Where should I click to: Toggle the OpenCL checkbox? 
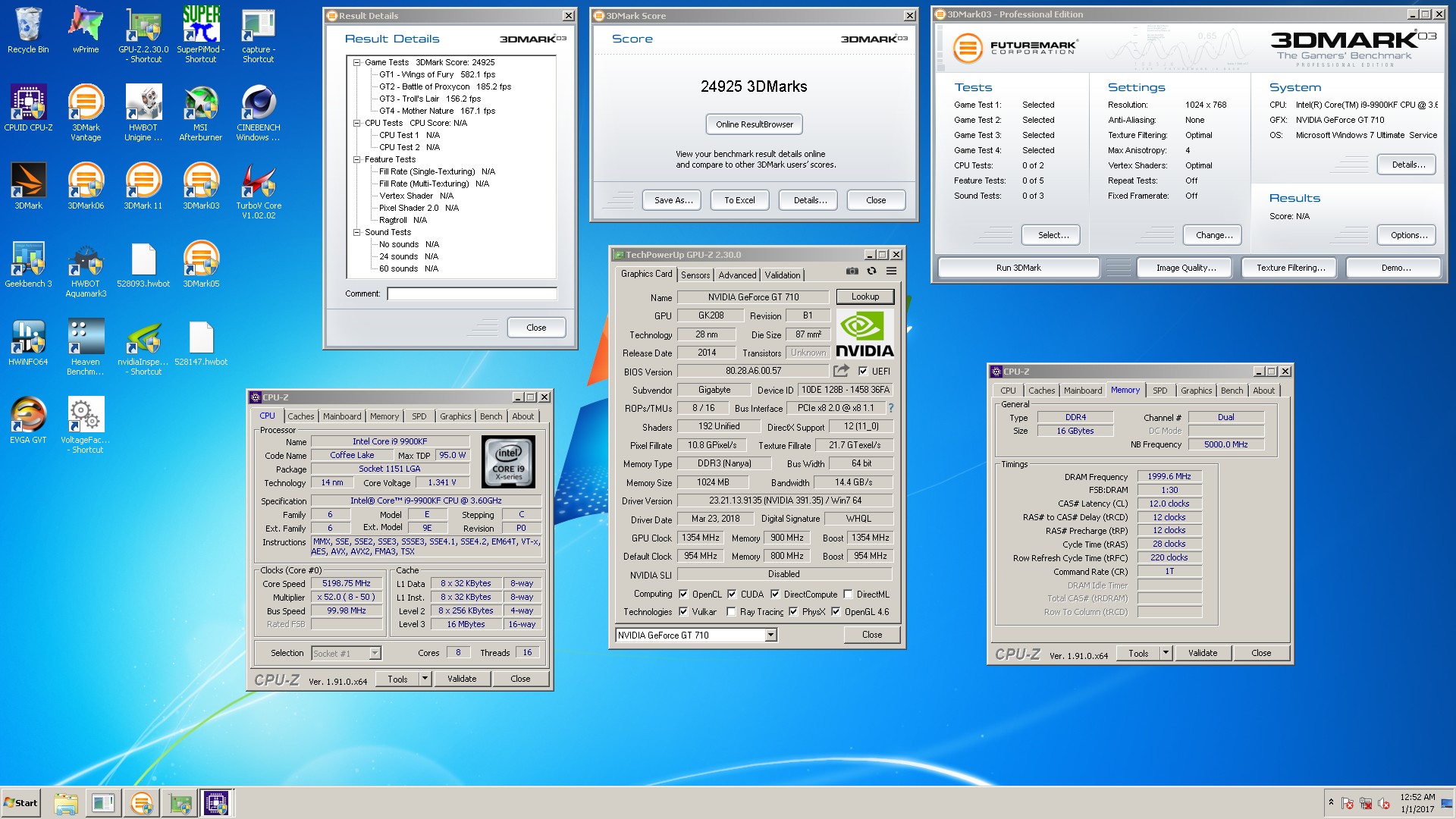(x=683, y=594)
